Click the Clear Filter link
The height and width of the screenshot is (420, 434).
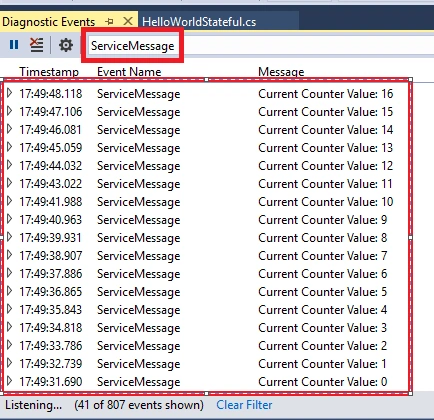[244, 405]
